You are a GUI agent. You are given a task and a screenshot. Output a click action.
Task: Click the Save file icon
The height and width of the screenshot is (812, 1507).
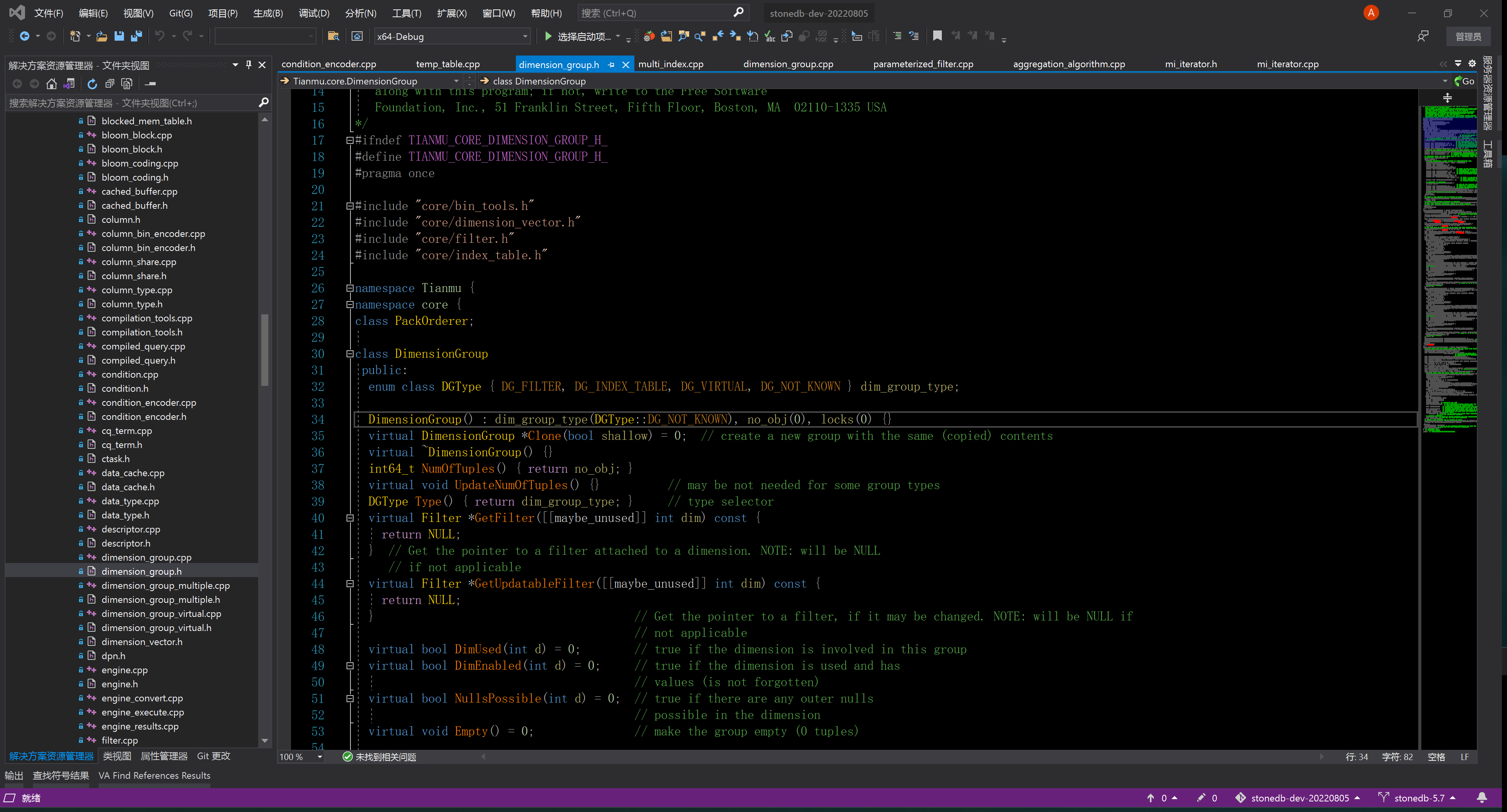point(119,36)
